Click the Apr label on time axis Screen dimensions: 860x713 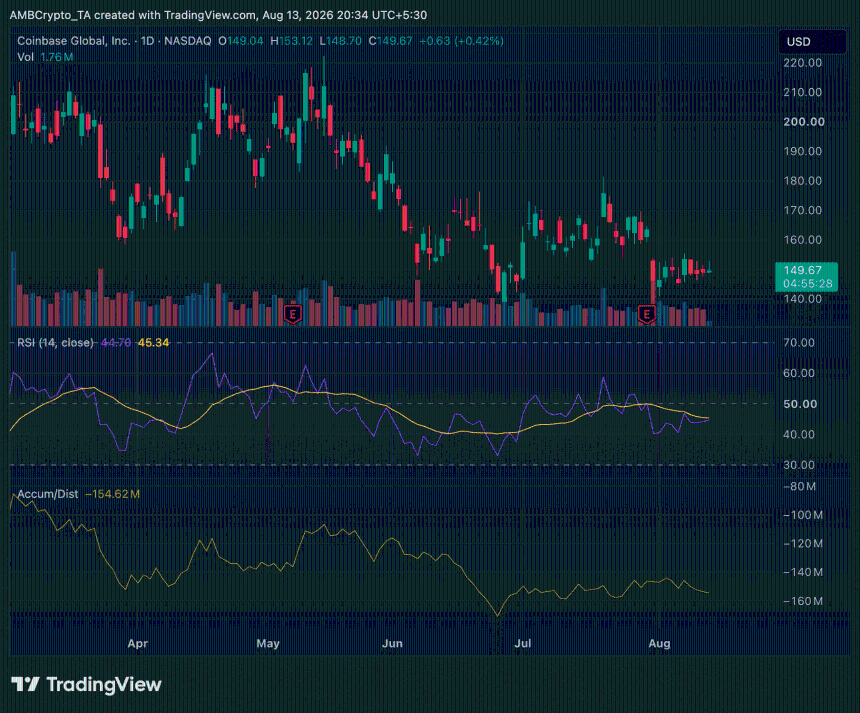coord(138,643)
